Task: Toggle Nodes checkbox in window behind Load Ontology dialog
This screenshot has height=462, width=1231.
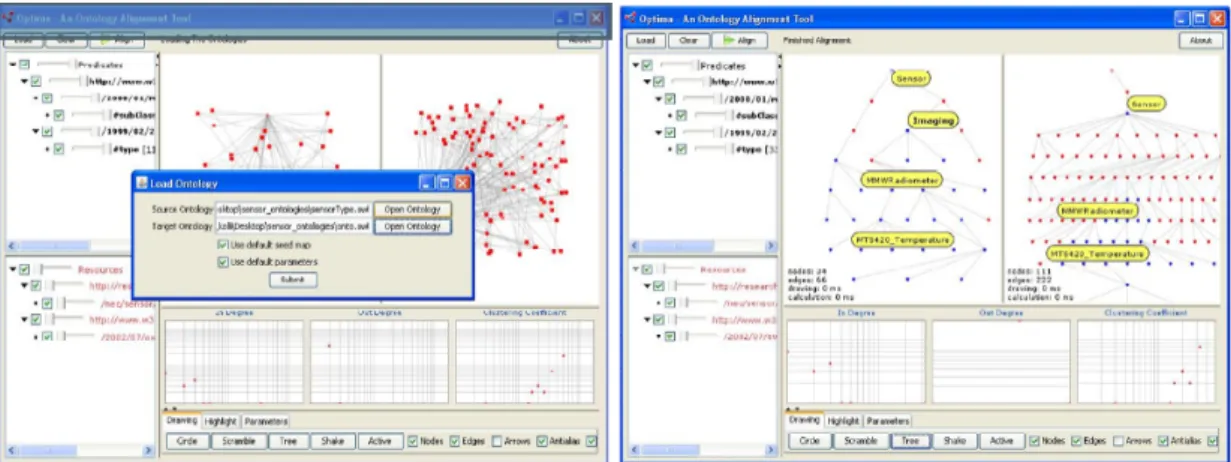Action: pos(412,440)
